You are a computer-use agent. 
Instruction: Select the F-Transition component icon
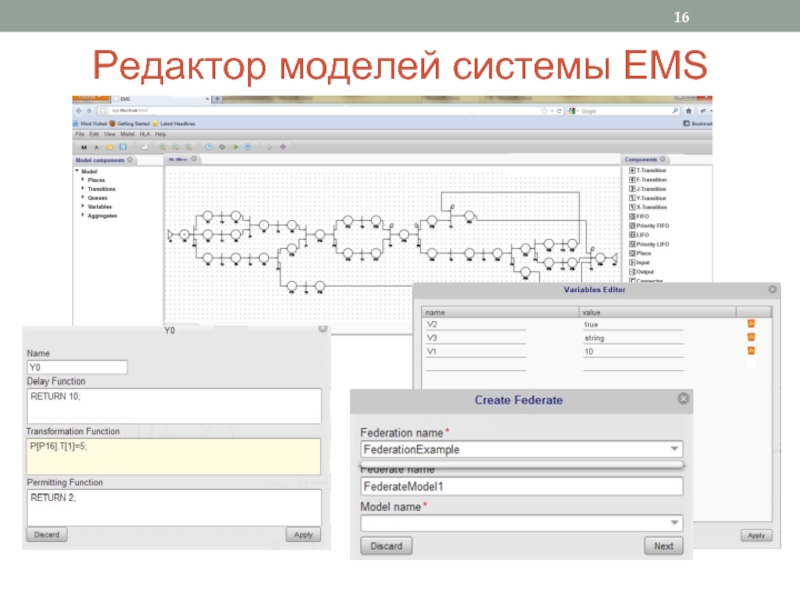632,180
